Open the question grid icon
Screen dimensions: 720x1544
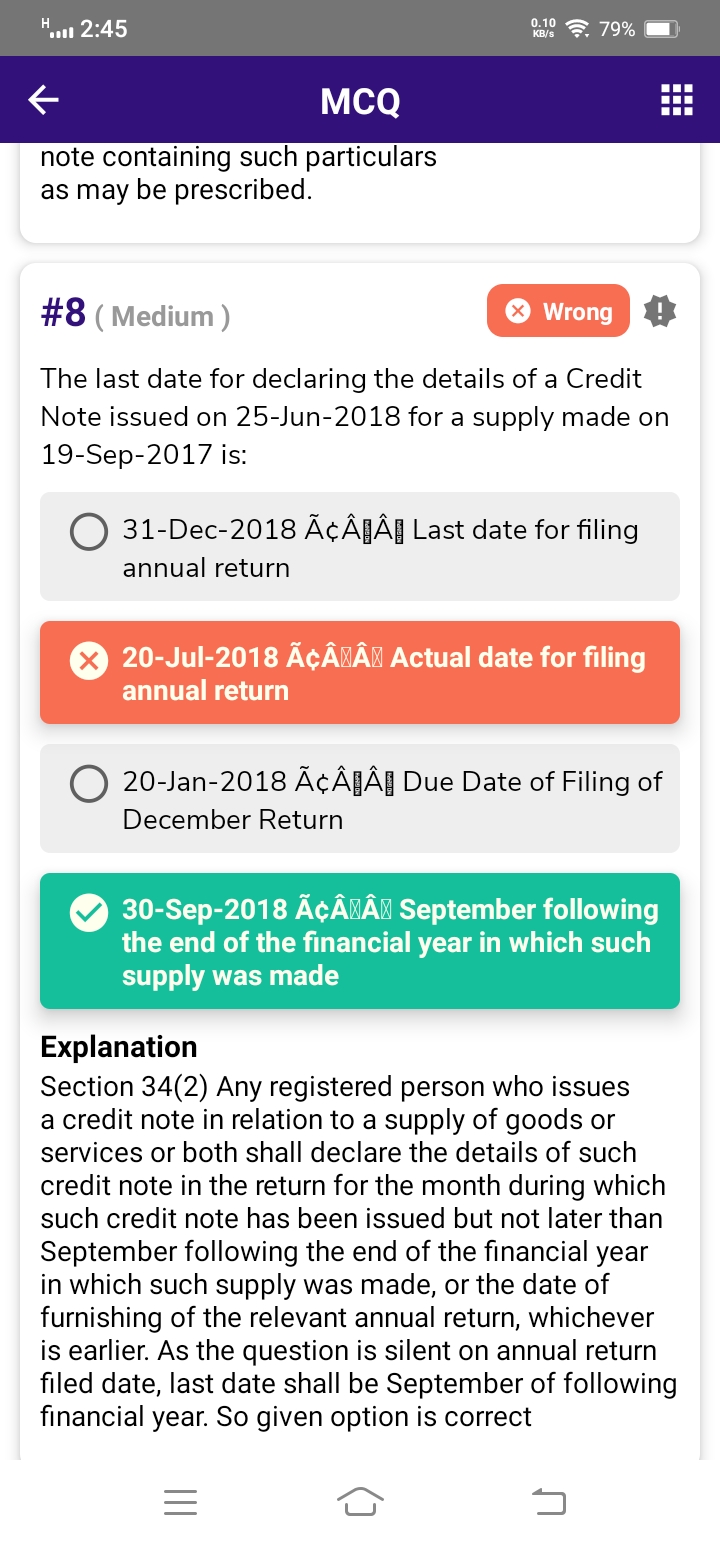click(x=677, y=100)
